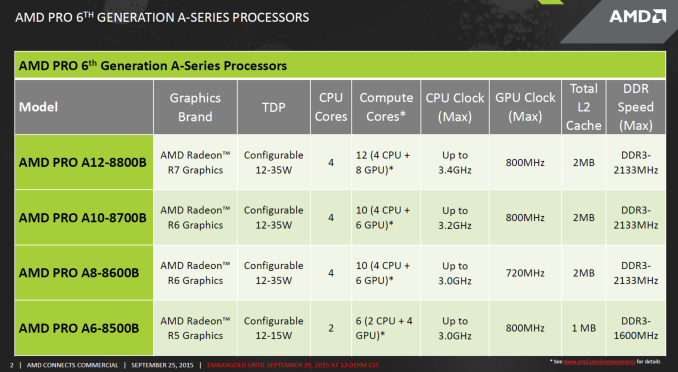Click the Compute Cores column header
The height and width of the screenshot is (372, 678).
pos(386,107)
